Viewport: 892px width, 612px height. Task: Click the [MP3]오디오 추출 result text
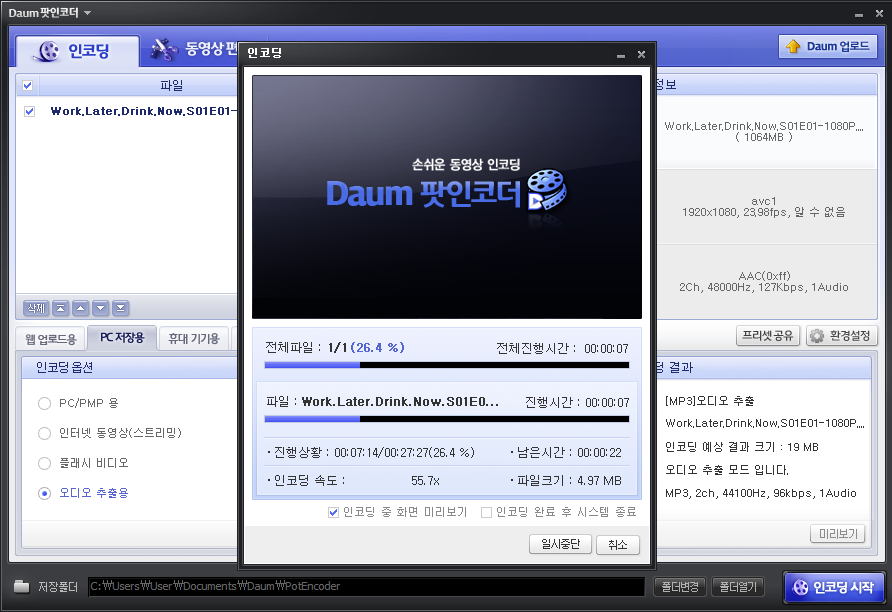tap(709, 401)
